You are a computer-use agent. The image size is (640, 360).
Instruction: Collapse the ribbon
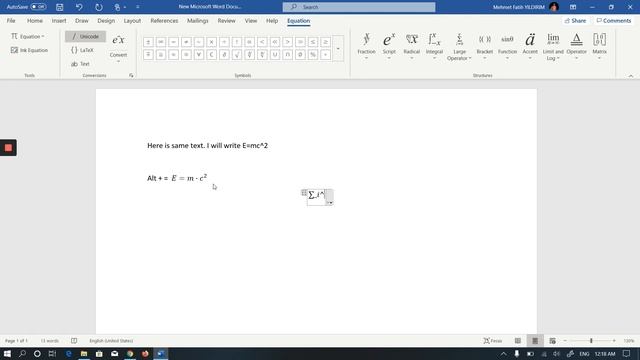pos(631,76)
